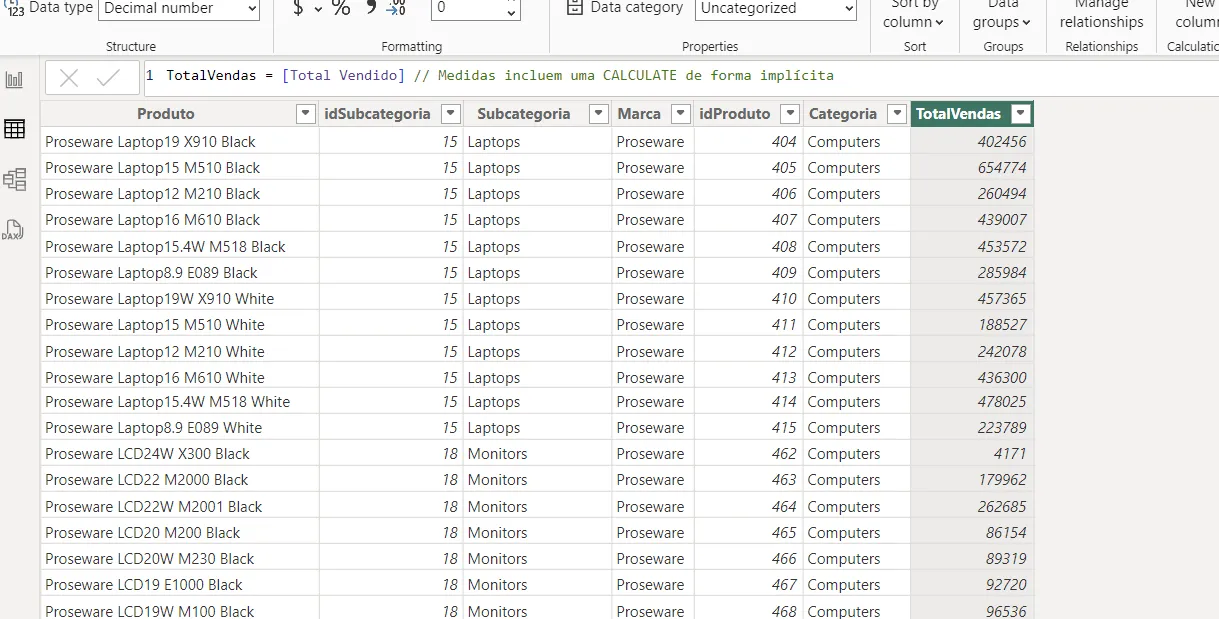
Task: Open DAX query view icon
Action: coord(12,230)
